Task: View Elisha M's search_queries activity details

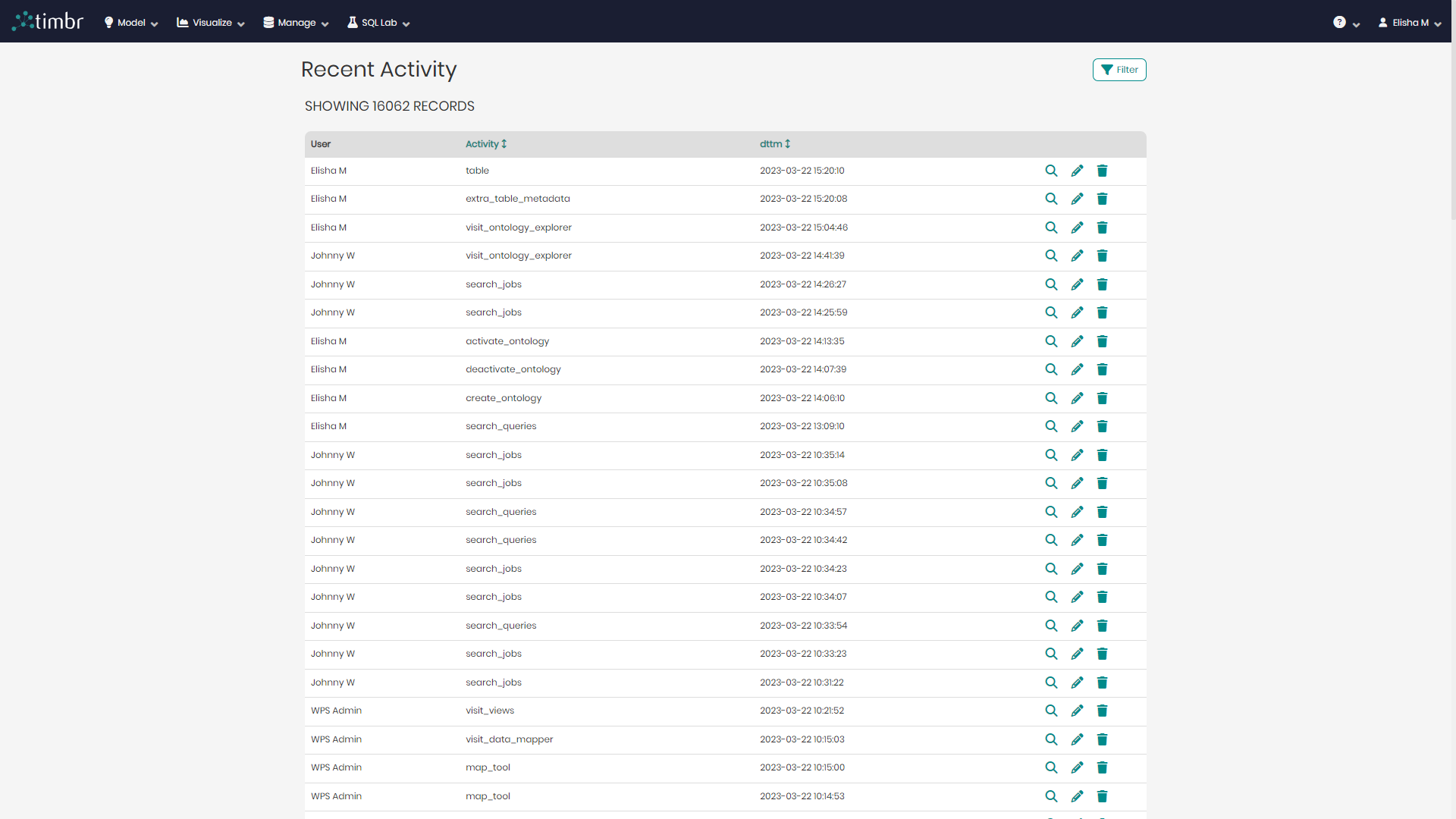Action: (1051, 426)
